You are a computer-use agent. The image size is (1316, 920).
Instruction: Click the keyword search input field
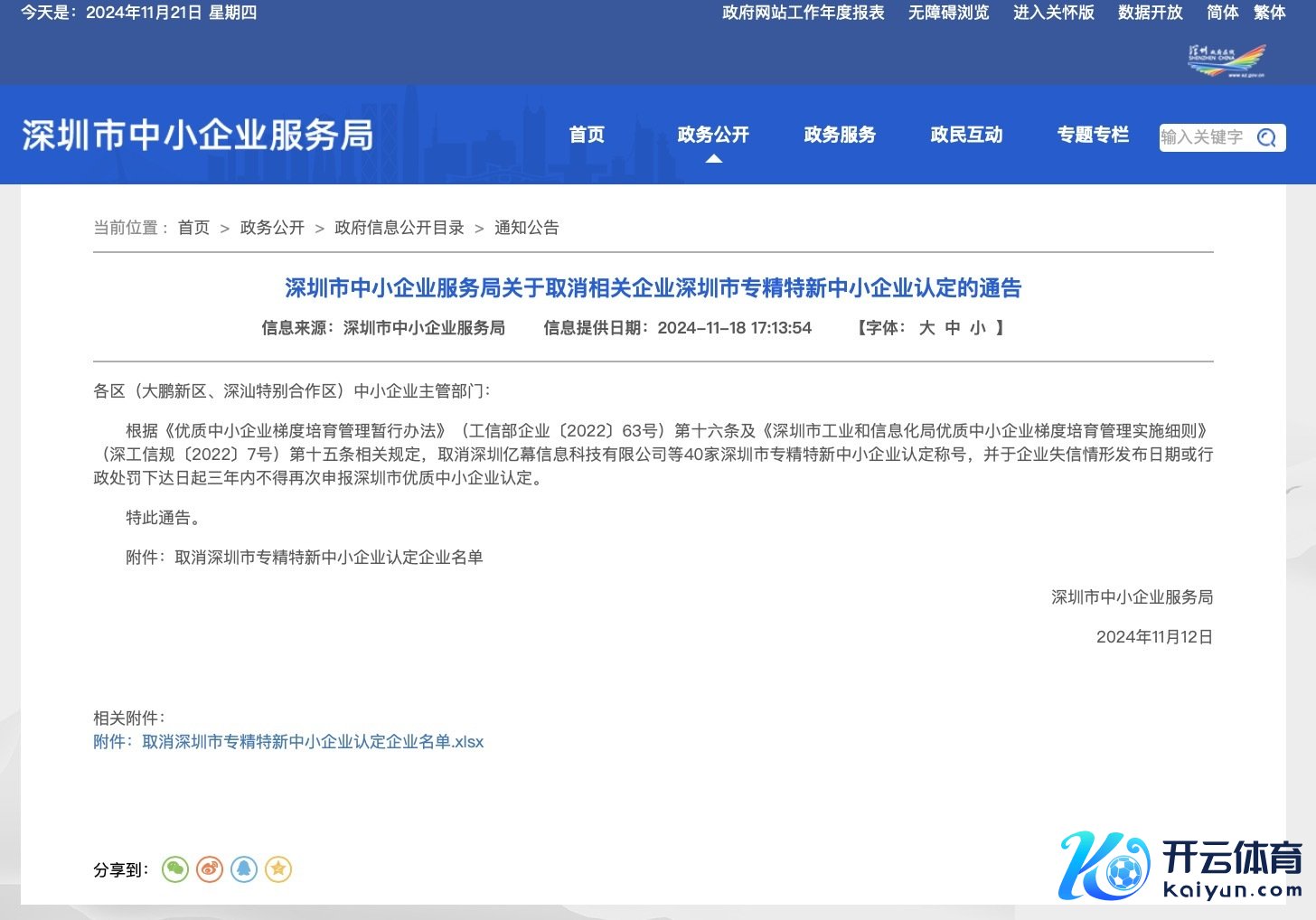1204,137
